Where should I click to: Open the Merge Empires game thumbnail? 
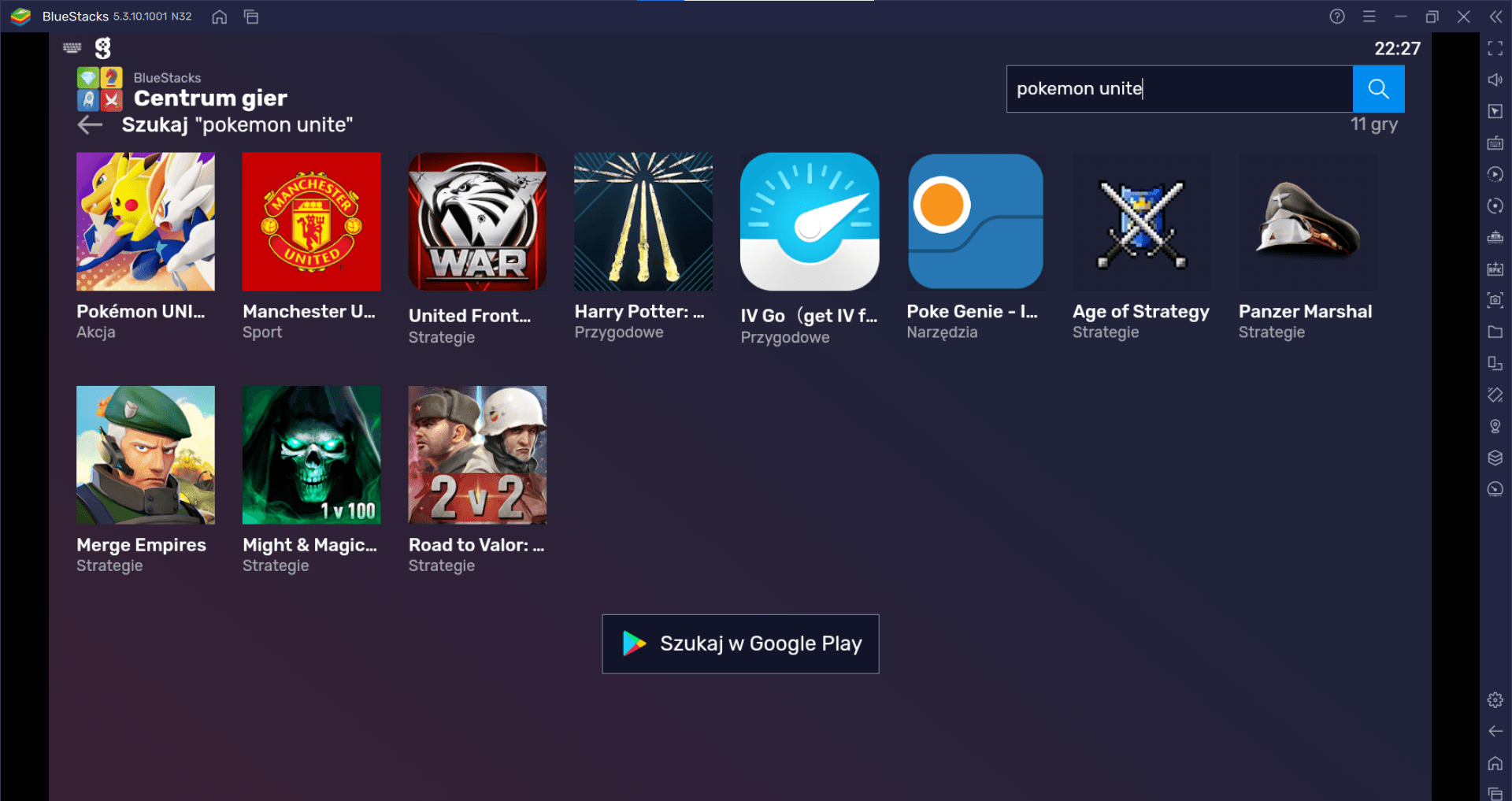click(146, 454)
